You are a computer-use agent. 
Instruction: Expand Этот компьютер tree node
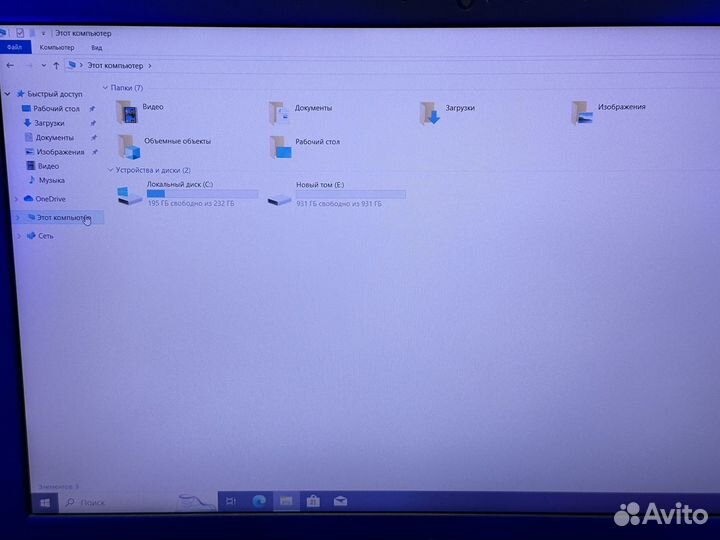point(18,217)
